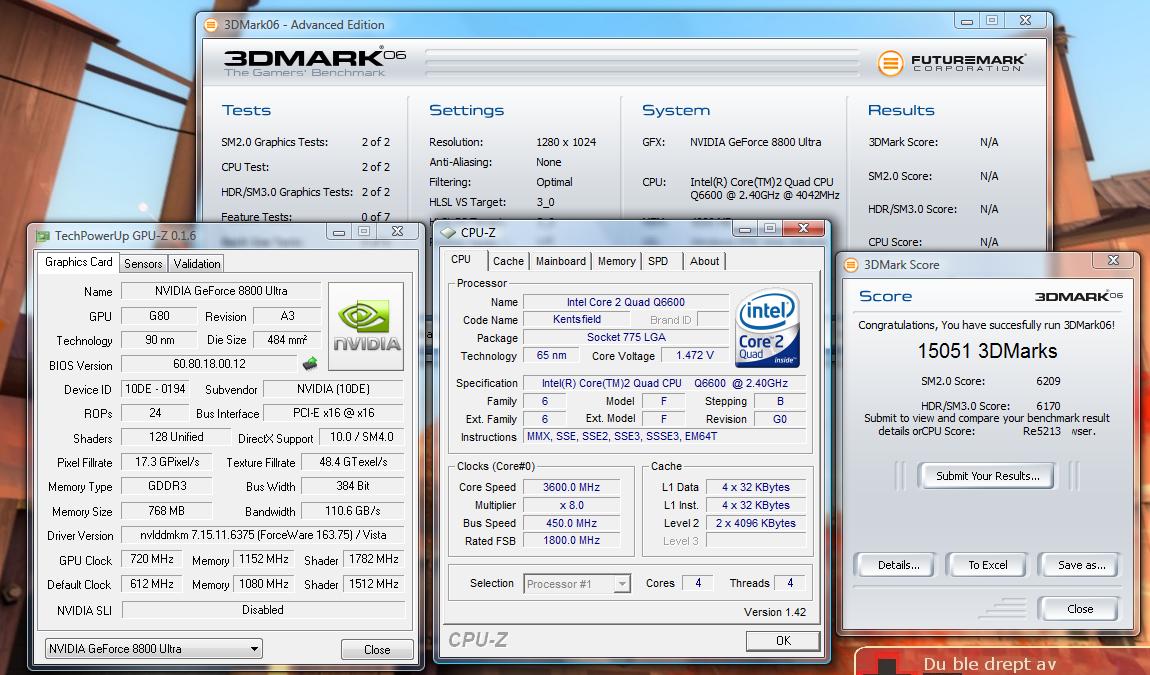Open the score Details button
The width and height of the screenshot is (1150, 675).
898,565
